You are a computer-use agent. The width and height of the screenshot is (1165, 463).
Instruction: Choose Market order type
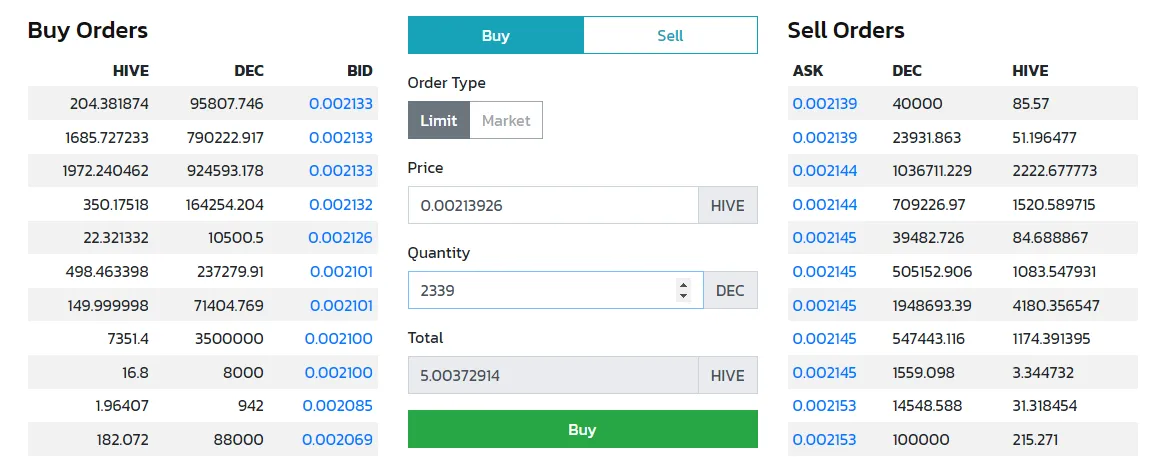click(x=506, y=121)
